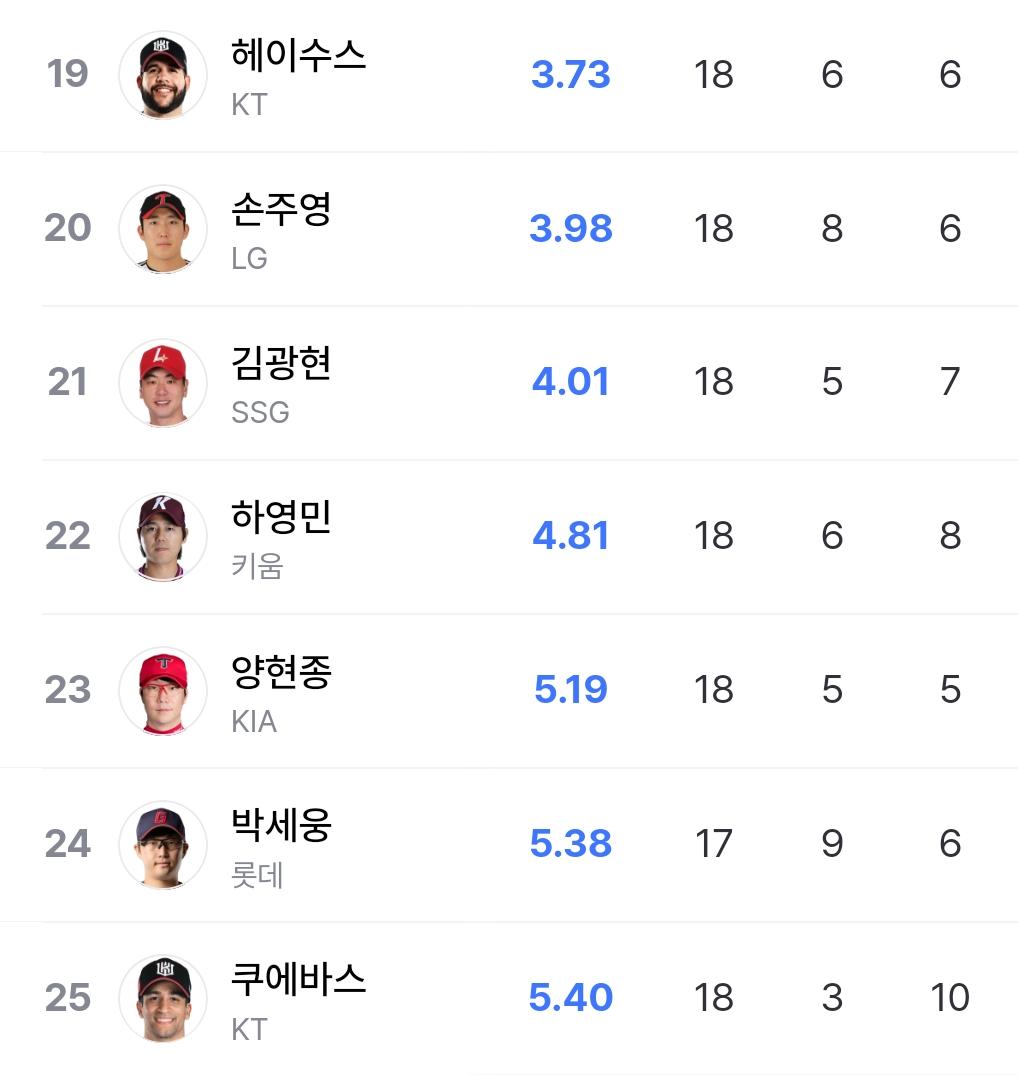Open 헤이수스 player profile photo
The height and width of the screenshot is (1075, 1018).
[x=163, y=75]
